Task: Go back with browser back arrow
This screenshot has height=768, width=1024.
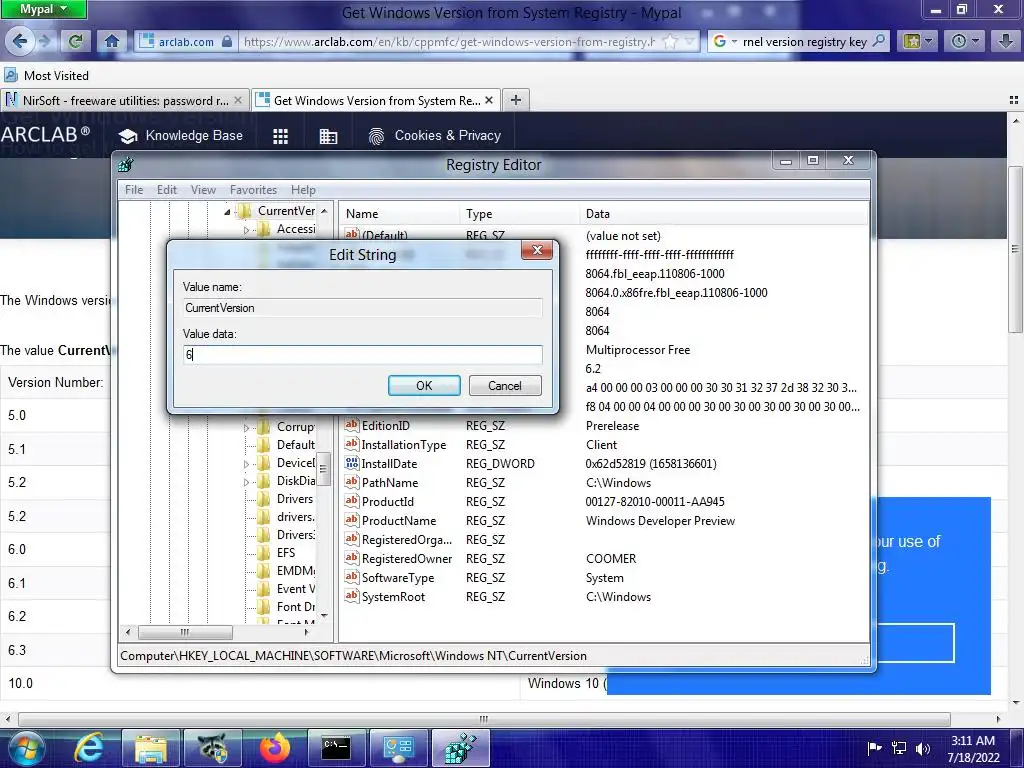Action: [x=20, y=41]
